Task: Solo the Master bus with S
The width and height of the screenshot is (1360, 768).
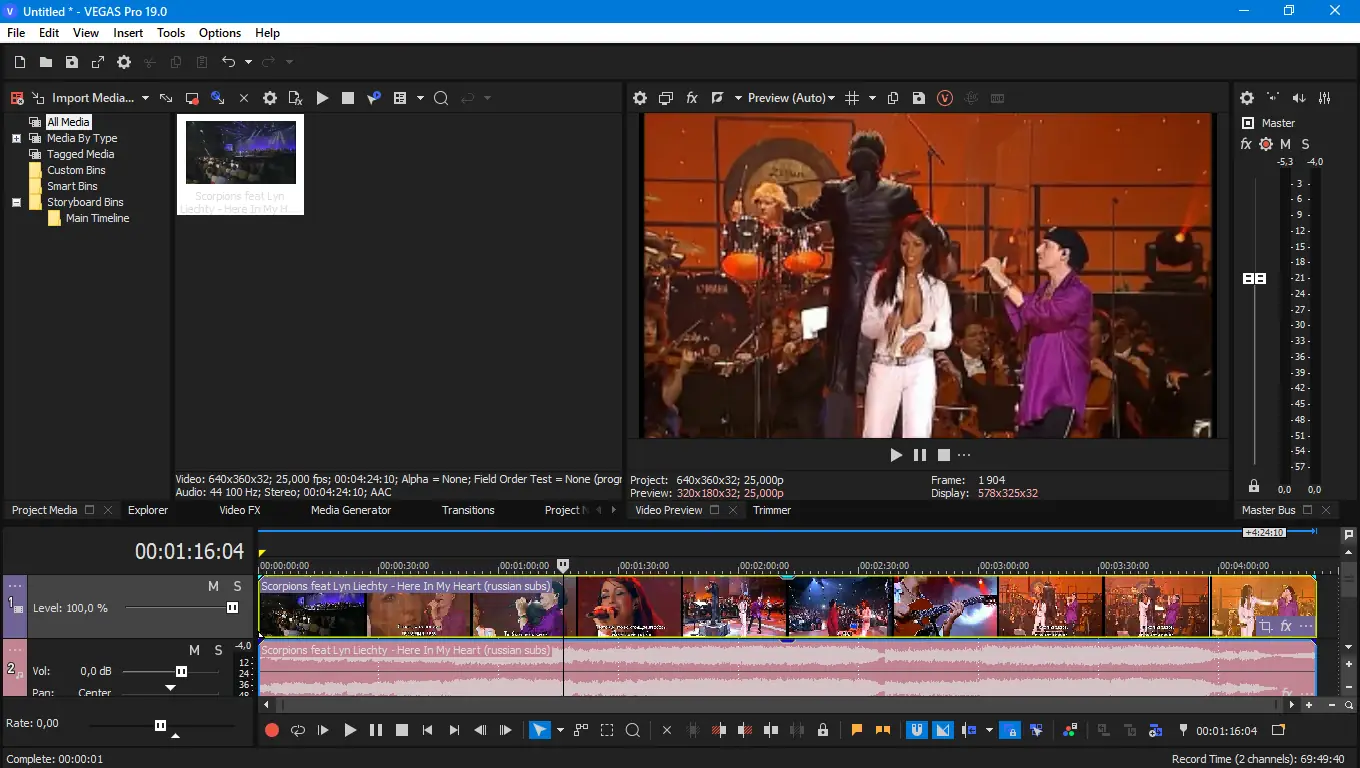Action: click(1306, 144)
